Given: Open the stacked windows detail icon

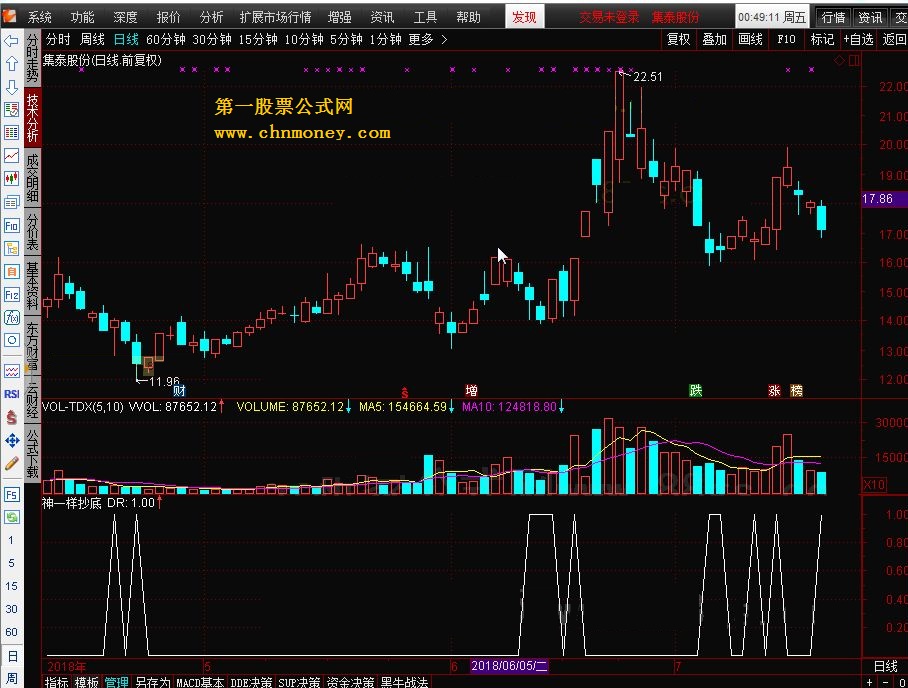Looking at the screenshot, I should tap(11, 202).
